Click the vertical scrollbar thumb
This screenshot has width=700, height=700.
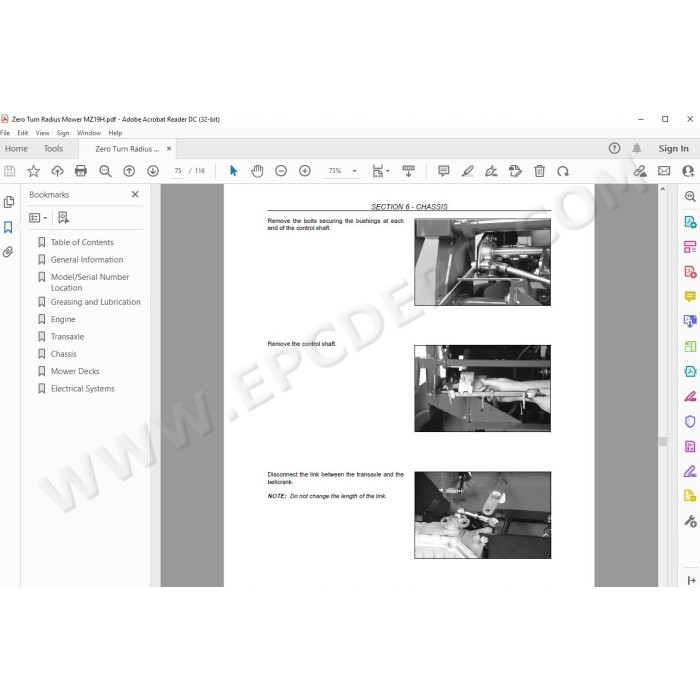point(662,441)
